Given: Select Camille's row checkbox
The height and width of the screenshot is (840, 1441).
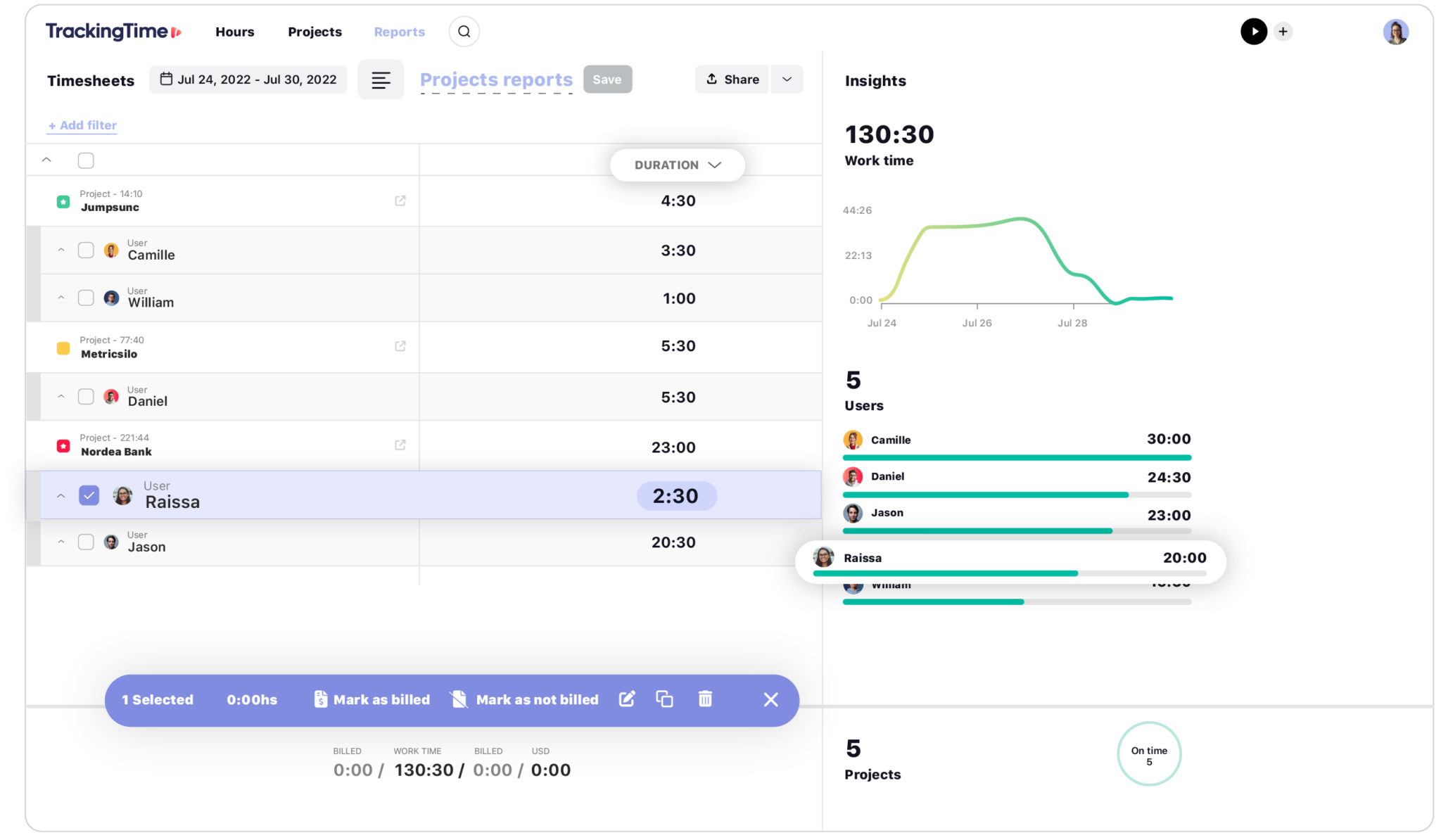Looking at the screenshot, I should tap(86, 250).
